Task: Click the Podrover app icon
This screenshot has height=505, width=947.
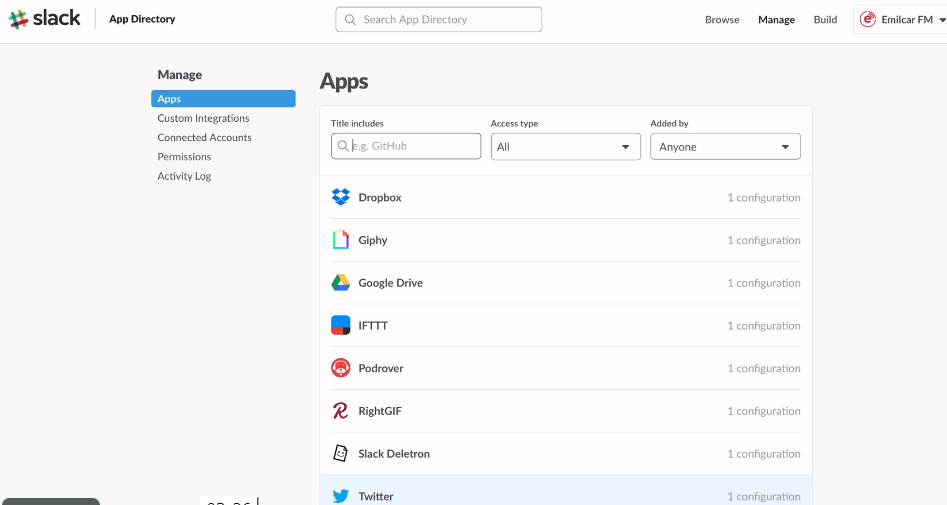Action: 340,368
